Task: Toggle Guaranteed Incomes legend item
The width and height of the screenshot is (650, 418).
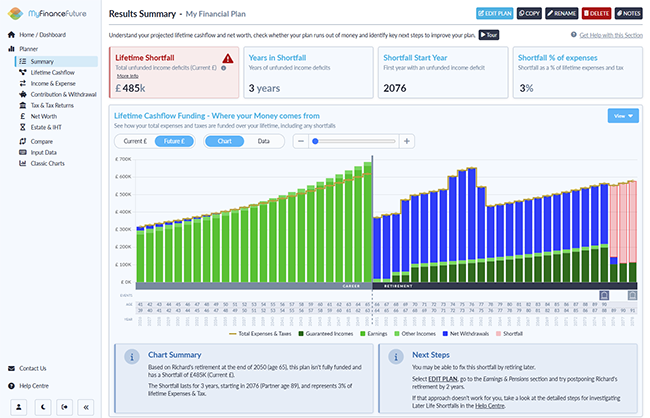Action: click(x=326, y=334)
